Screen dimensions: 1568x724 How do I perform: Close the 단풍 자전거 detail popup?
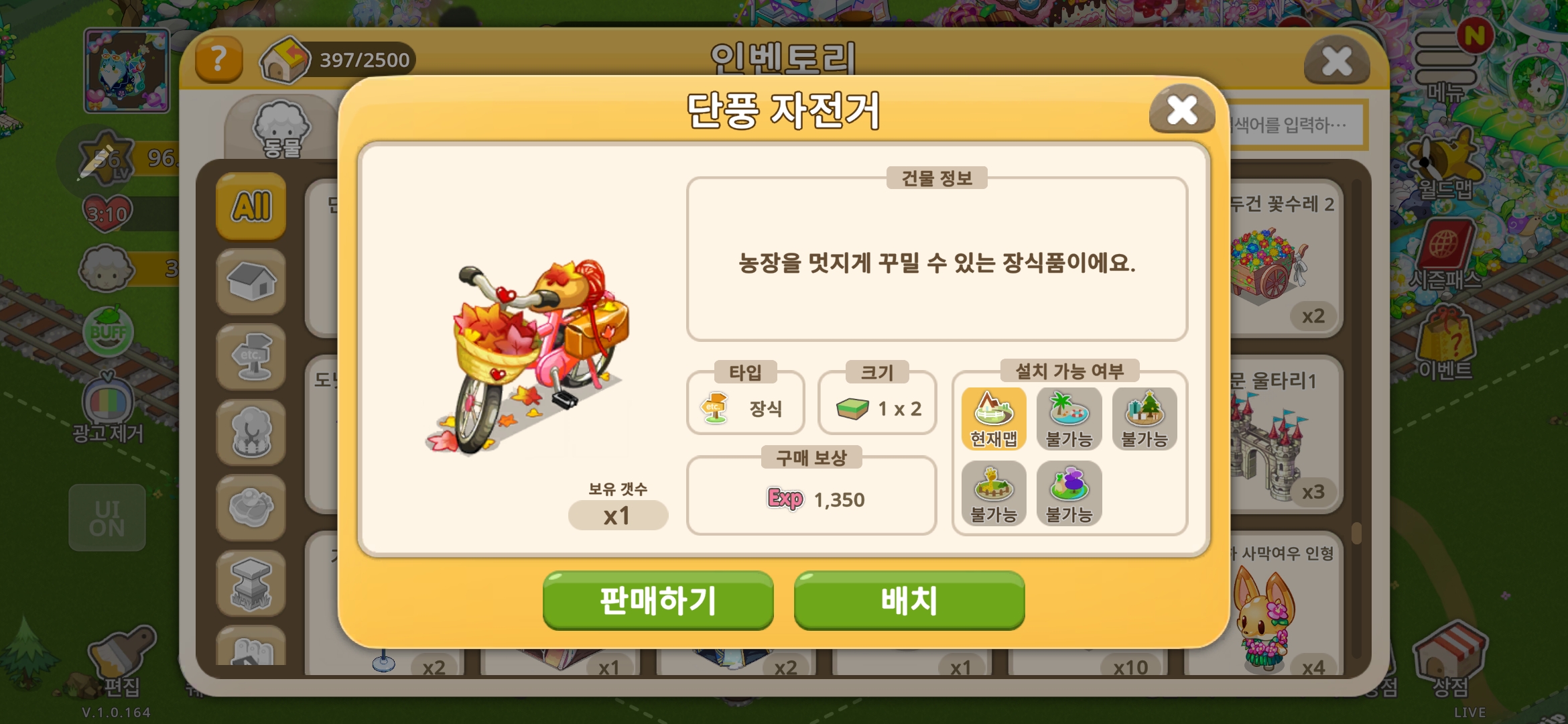[x=1182, y=109]
